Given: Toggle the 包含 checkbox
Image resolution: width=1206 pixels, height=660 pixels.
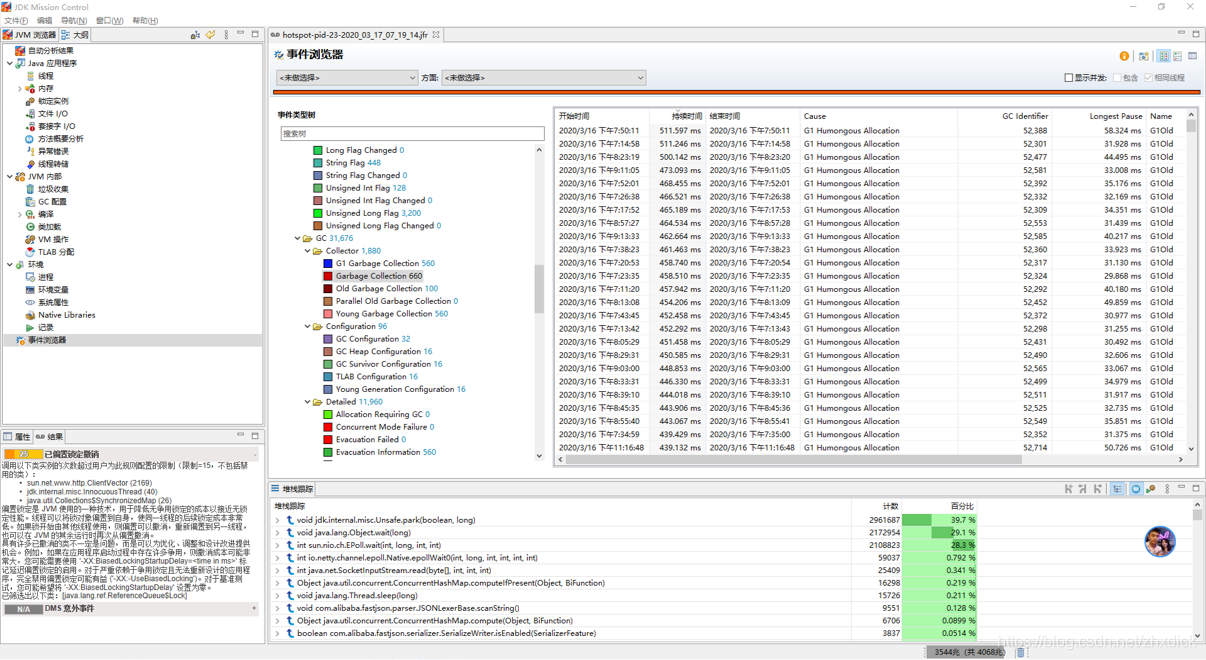Looking at the screenshot, I should [1118, 78].
